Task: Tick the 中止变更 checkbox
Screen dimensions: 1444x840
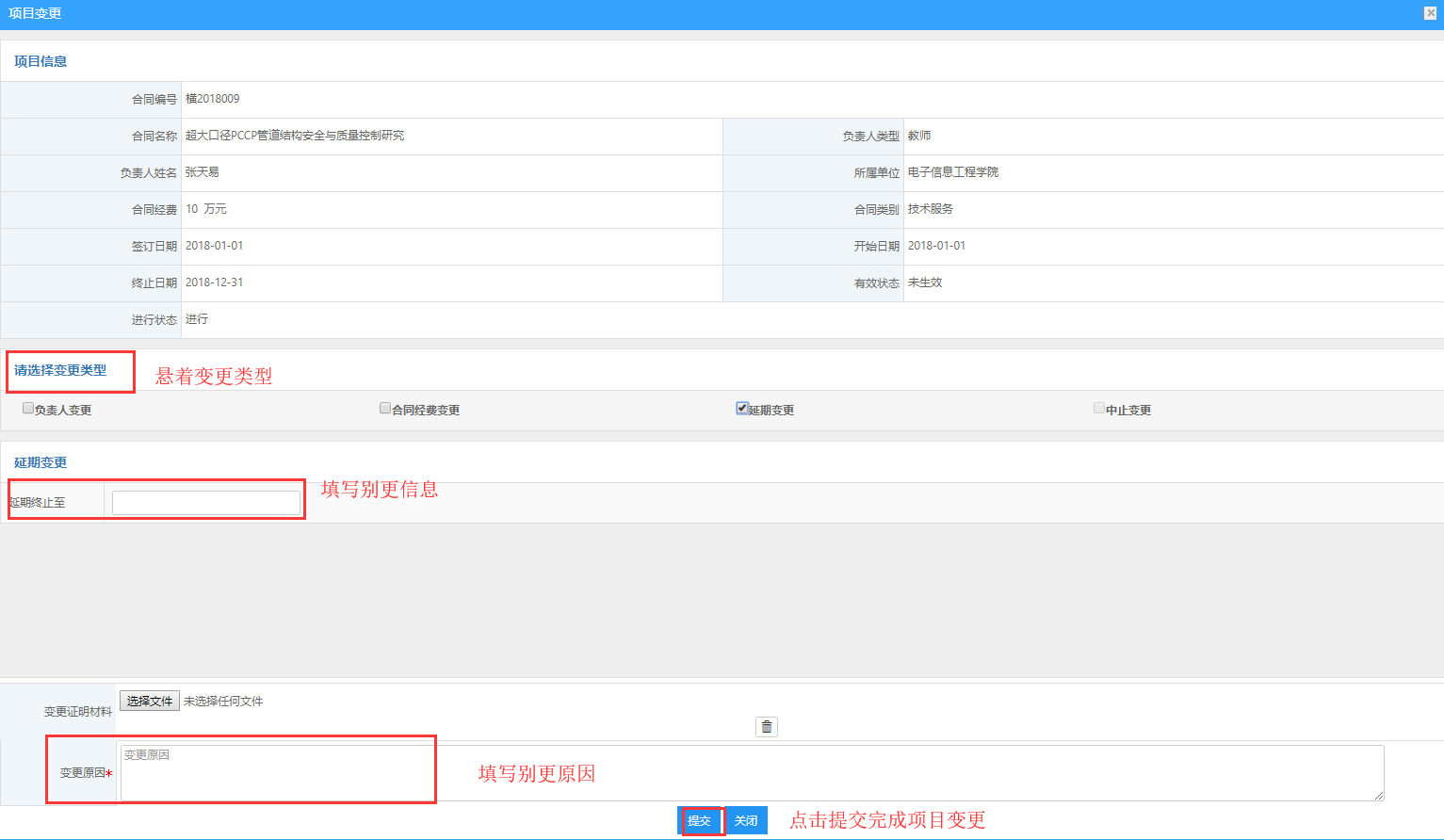Action: tap(1099, 409)
